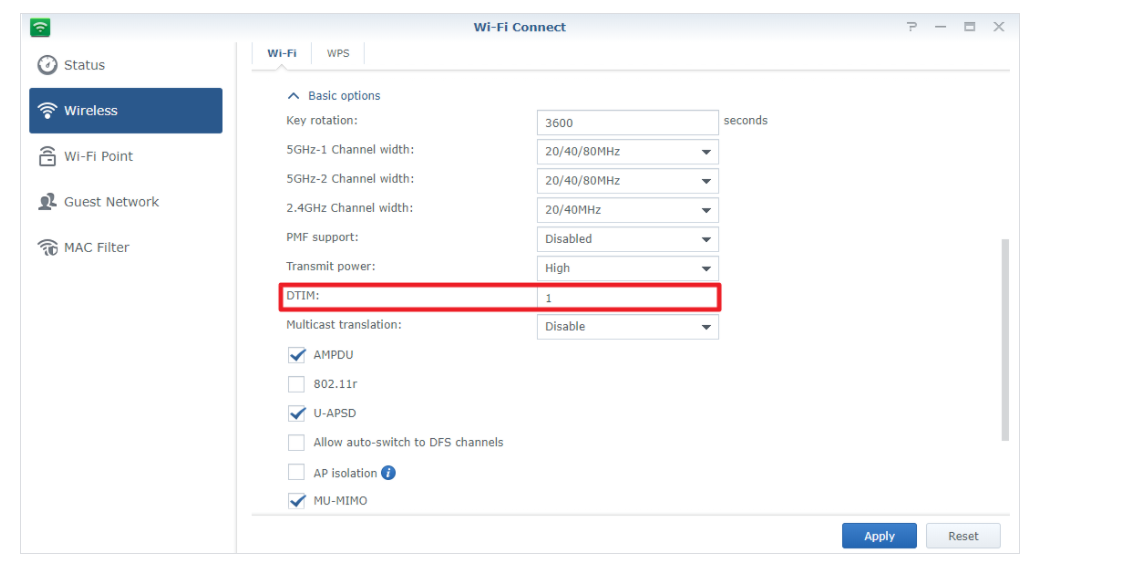Viewport: 1130px width, 575px height.
Task: Click the help question mark icon
Action: 911,27
